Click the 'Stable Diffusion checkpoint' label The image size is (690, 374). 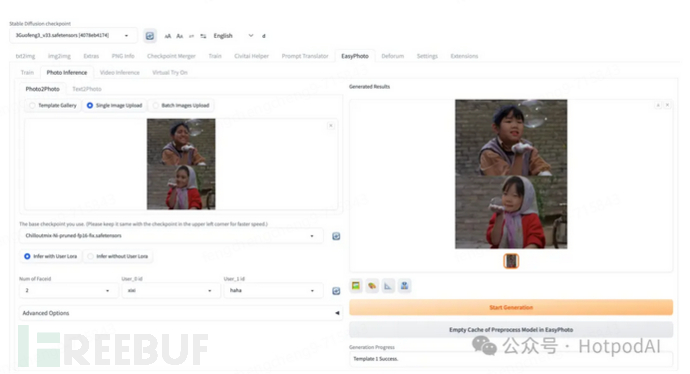[x=40, y=24]
